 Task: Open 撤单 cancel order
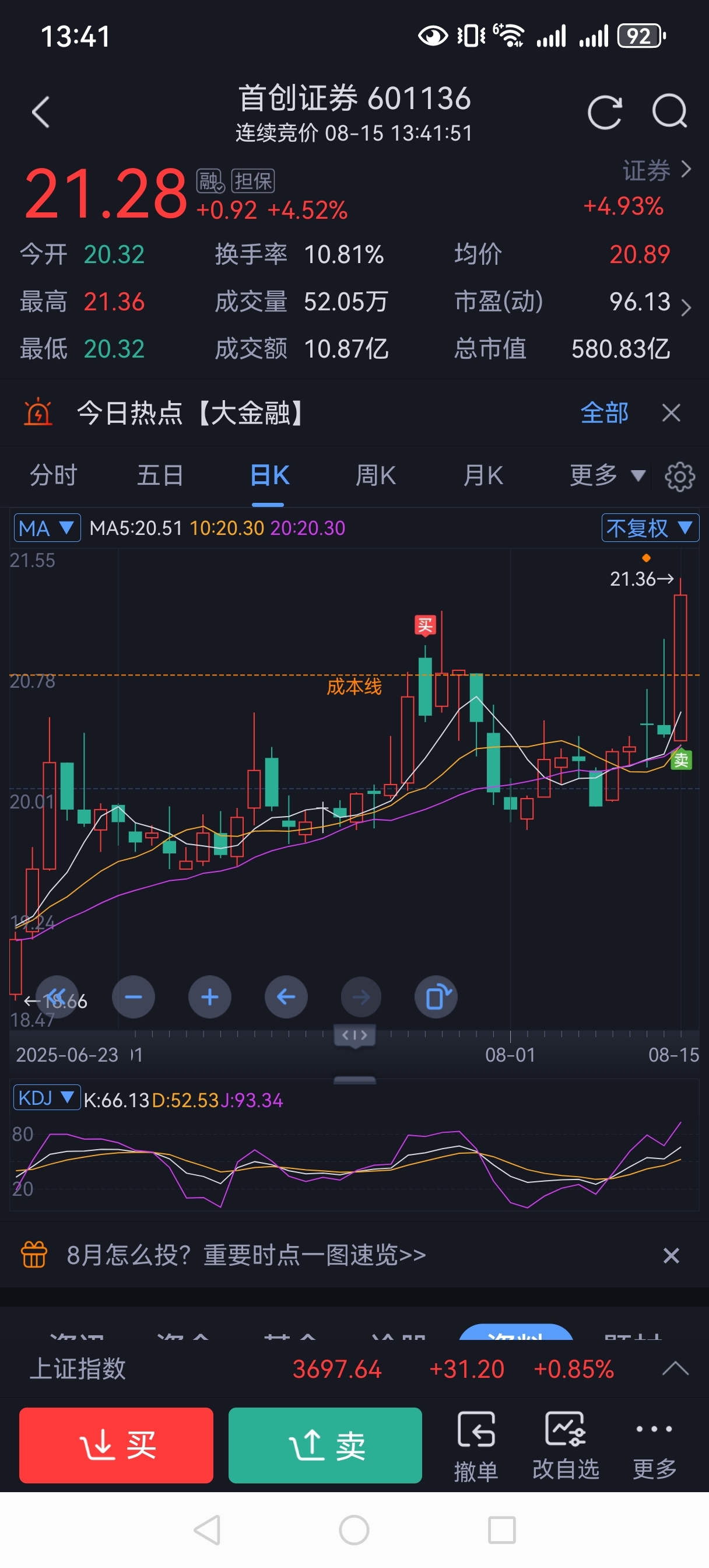pos(476,1447)
